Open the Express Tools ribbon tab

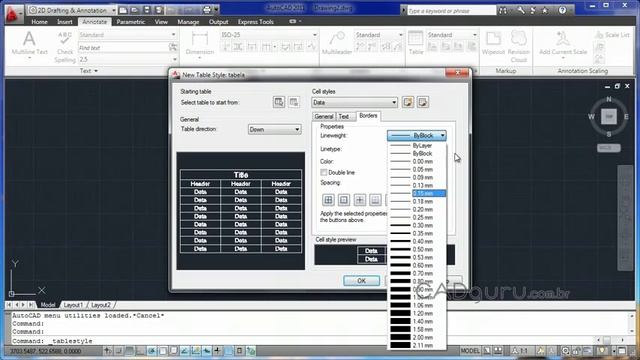click(256, 22)
